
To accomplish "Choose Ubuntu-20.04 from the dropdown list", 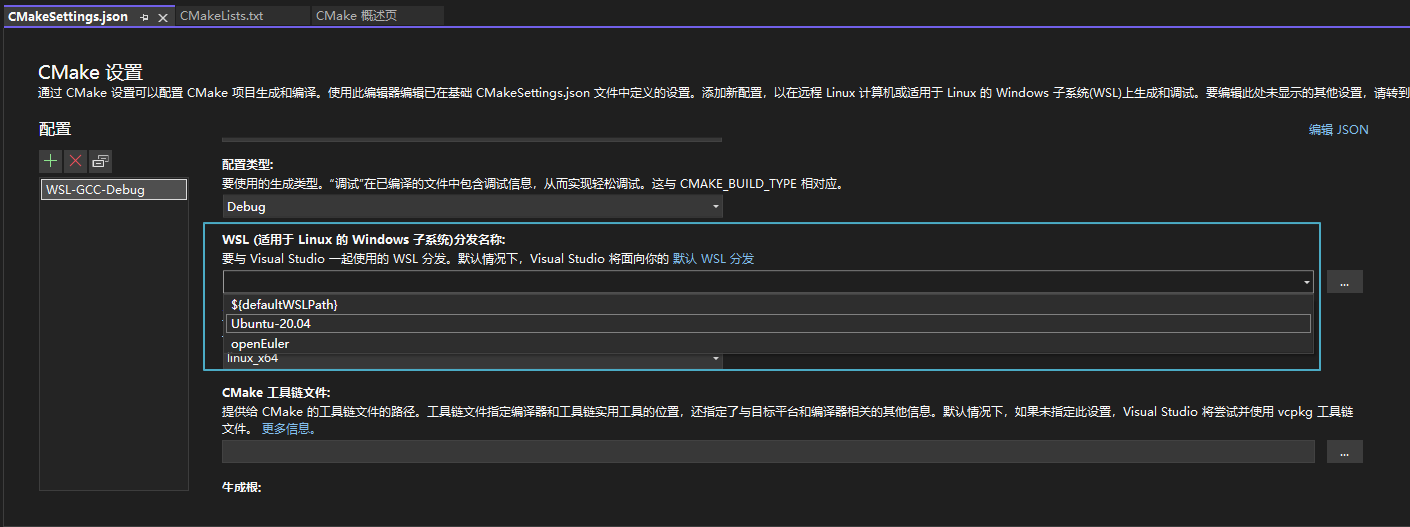I will [x=768, y=323].
